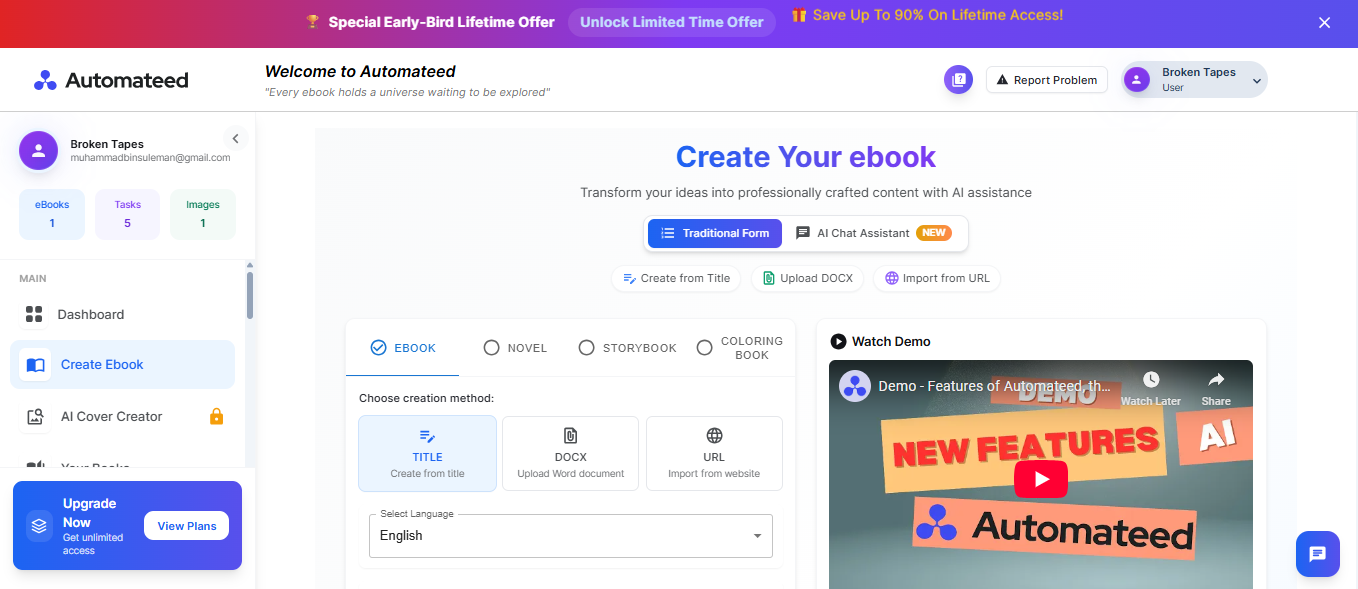Screen dimensions: 1358x589
Task: Click the language dropdown arrow
Action: (757, 537)
